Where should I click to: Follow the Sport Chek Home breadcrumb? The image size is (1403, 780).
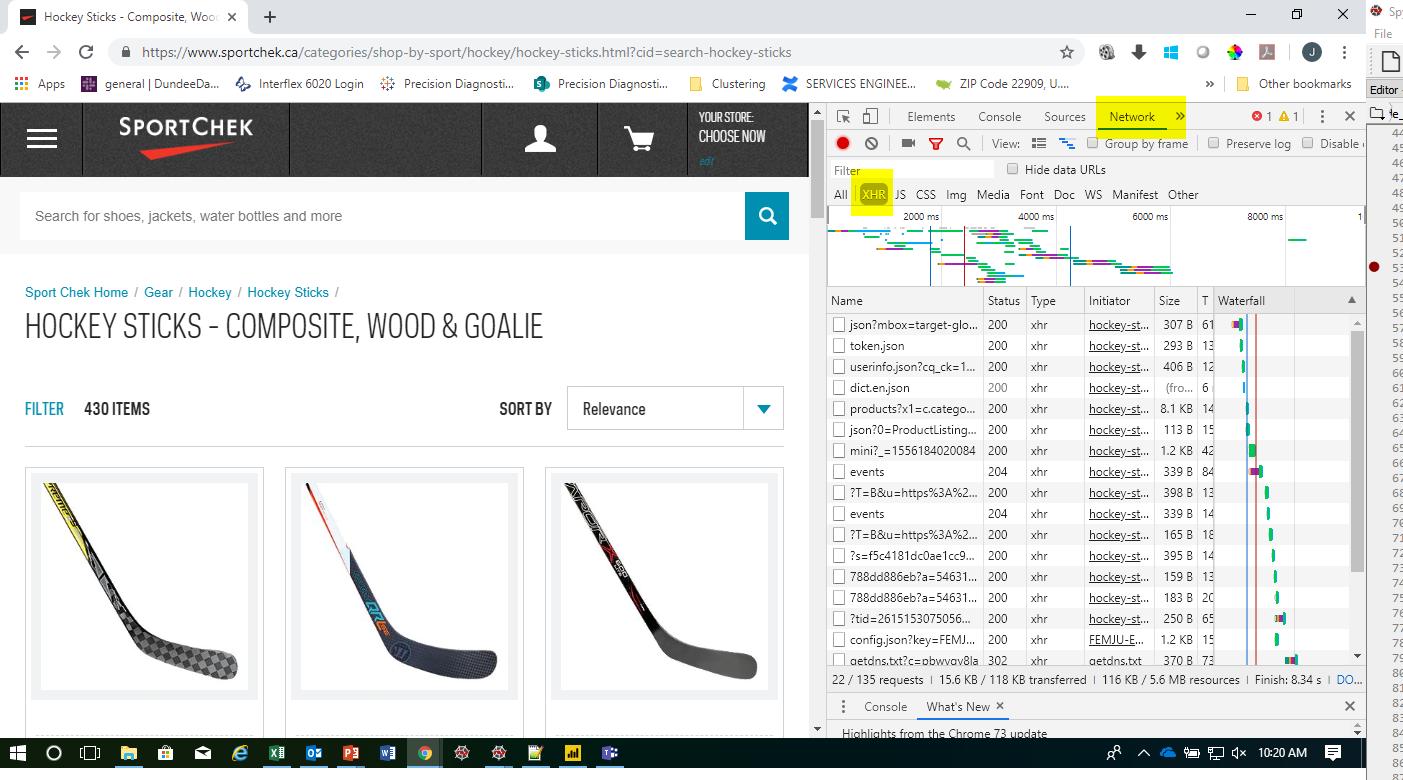point(77,293)
